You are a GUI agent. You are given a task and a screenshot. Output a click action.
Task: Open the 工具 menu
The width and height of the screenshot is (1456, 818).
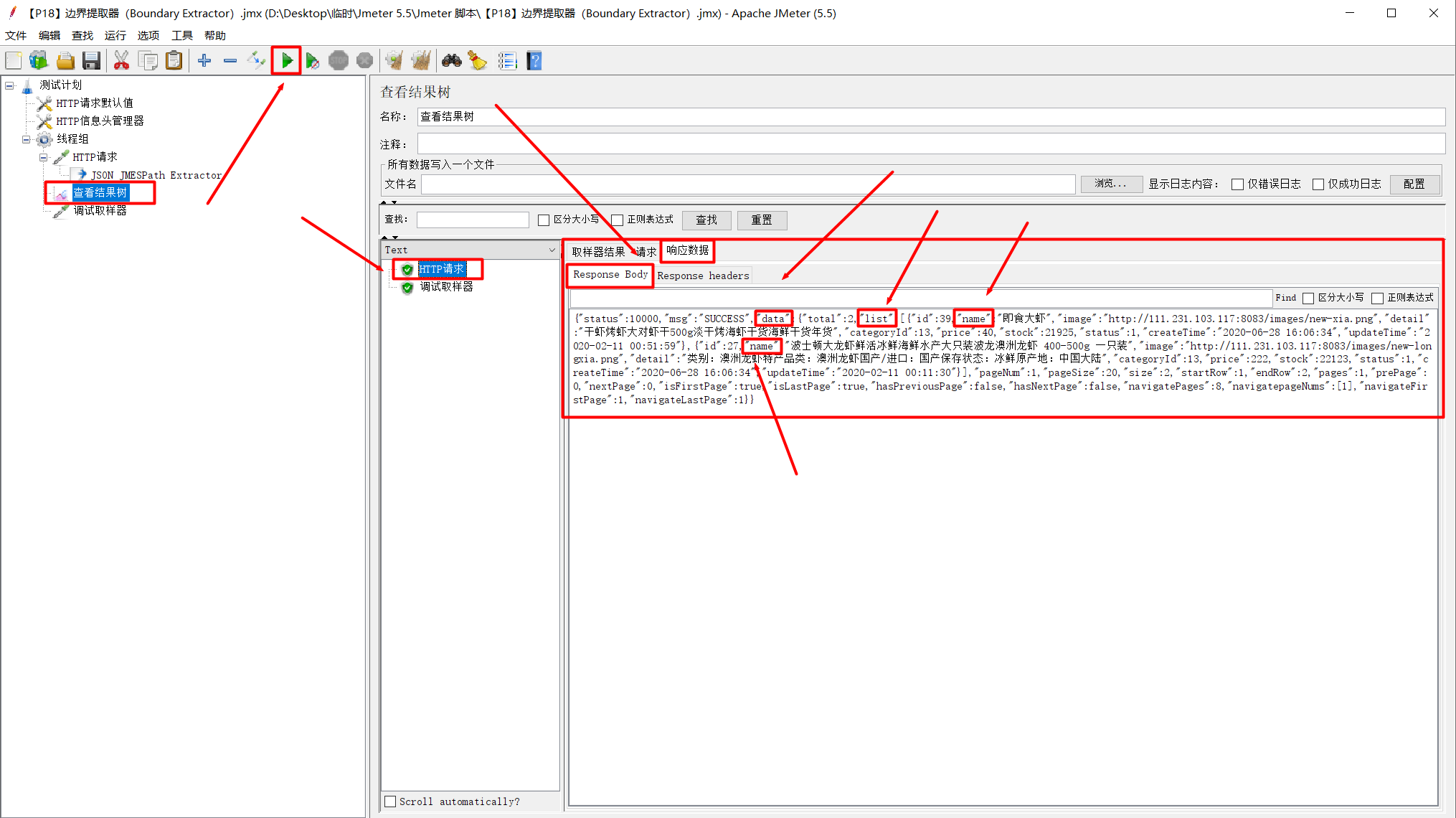[x=182, y=35]
